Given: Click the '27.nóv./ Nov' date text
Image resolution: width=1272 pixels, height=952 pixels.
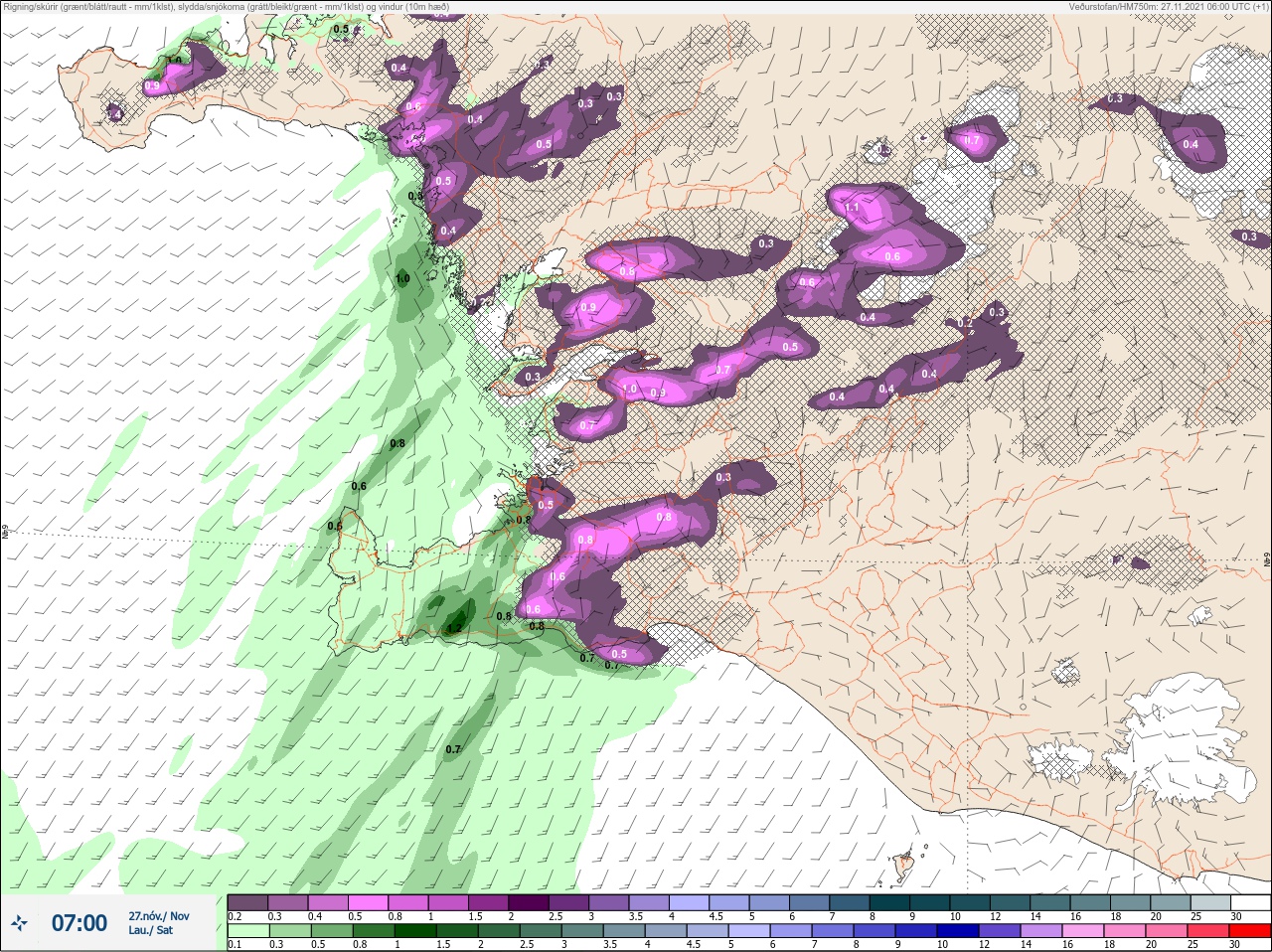Looking at the screenshot, I should point(159,916).
